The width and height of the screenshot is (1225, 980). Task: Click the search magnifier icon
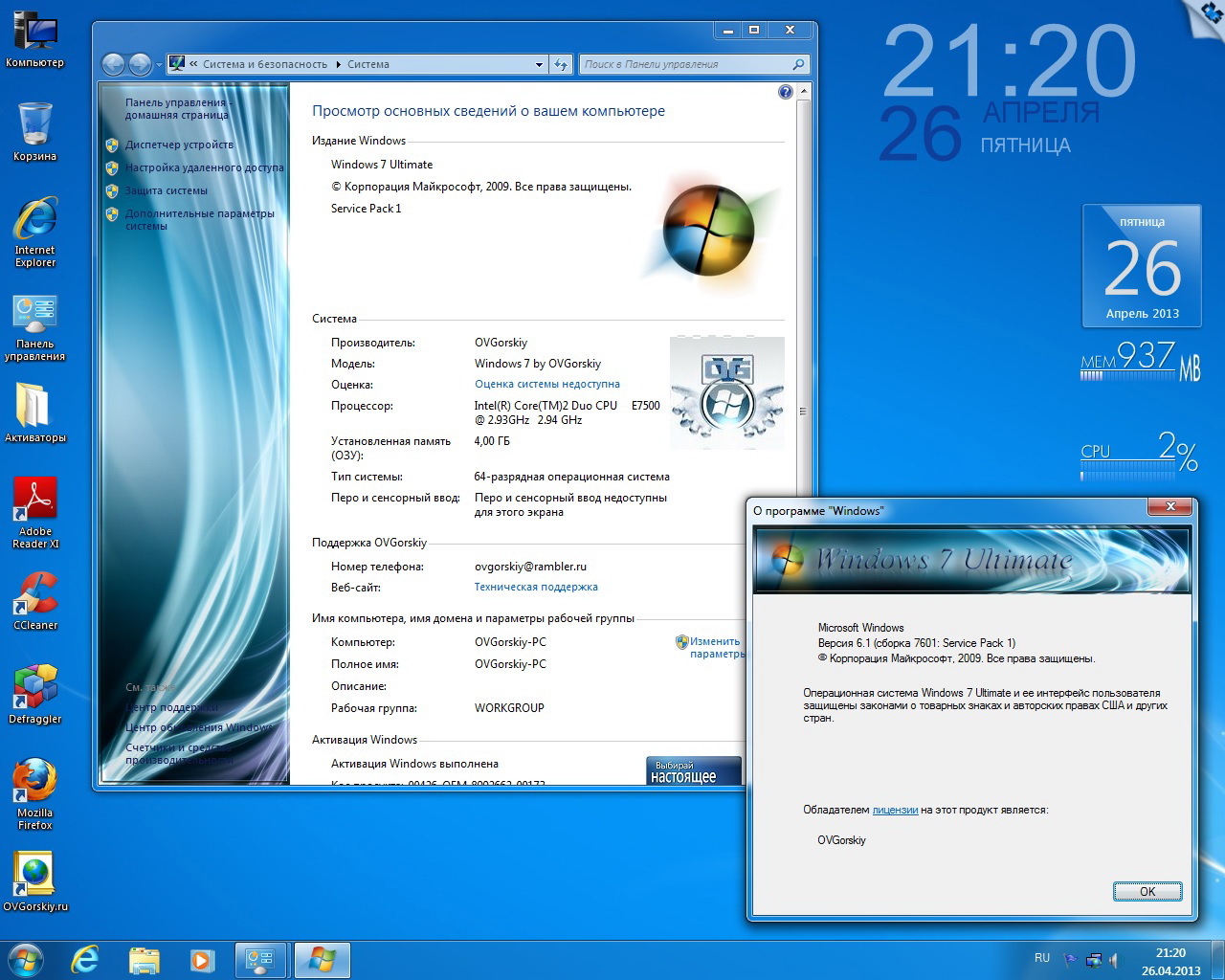tap(798, 64)
